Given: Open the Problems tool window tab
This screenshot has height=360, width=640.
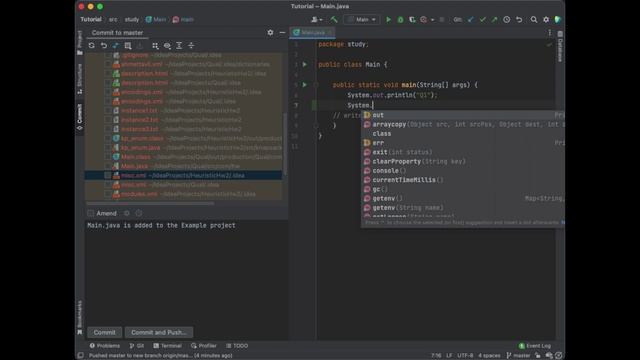Looking at the screenshot, I should (x=104, y=346).
